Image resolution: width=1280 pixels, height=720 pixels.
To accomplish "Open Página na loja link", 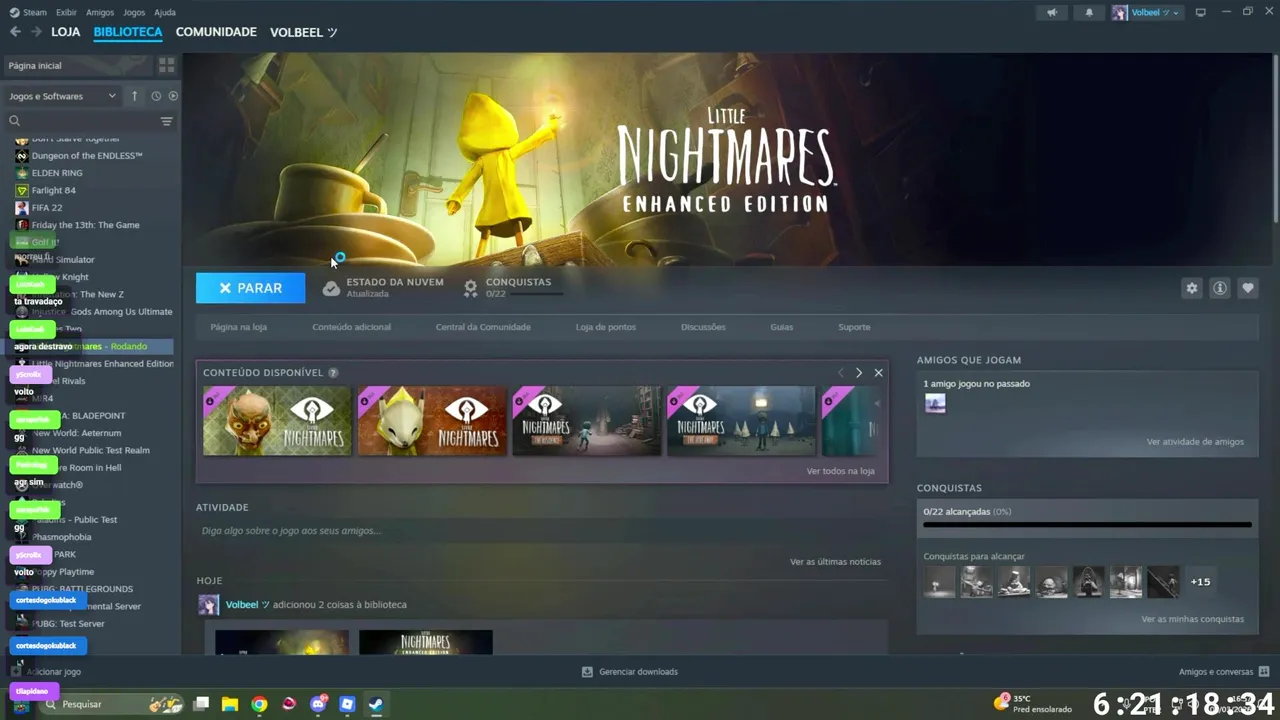I will pyautogui.click(x=238, y=327).
